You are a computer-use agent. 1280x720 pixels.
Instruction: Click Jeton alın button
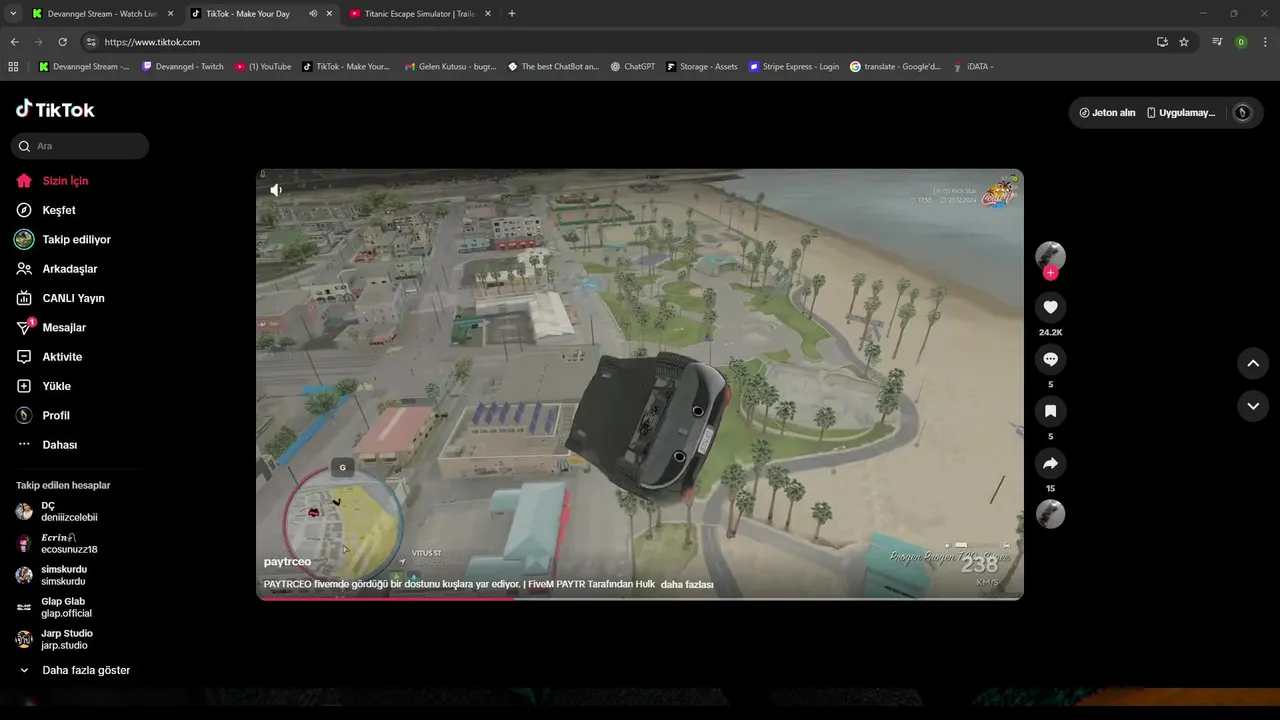(1107, 113)
